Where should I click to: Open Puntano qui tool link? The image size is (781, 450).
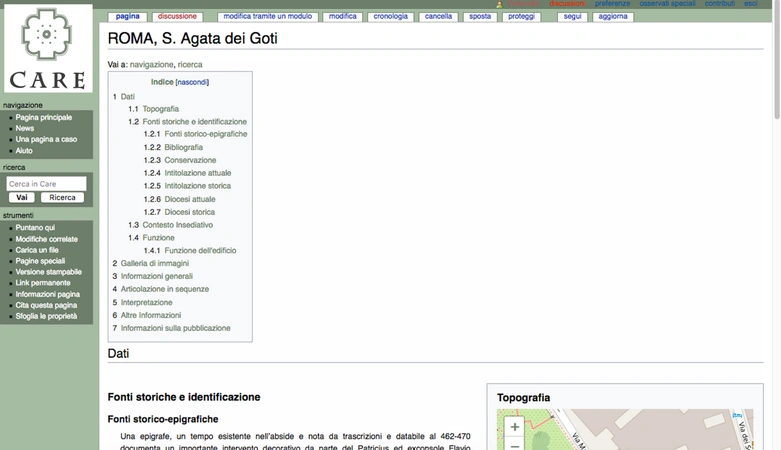point(35,228)
